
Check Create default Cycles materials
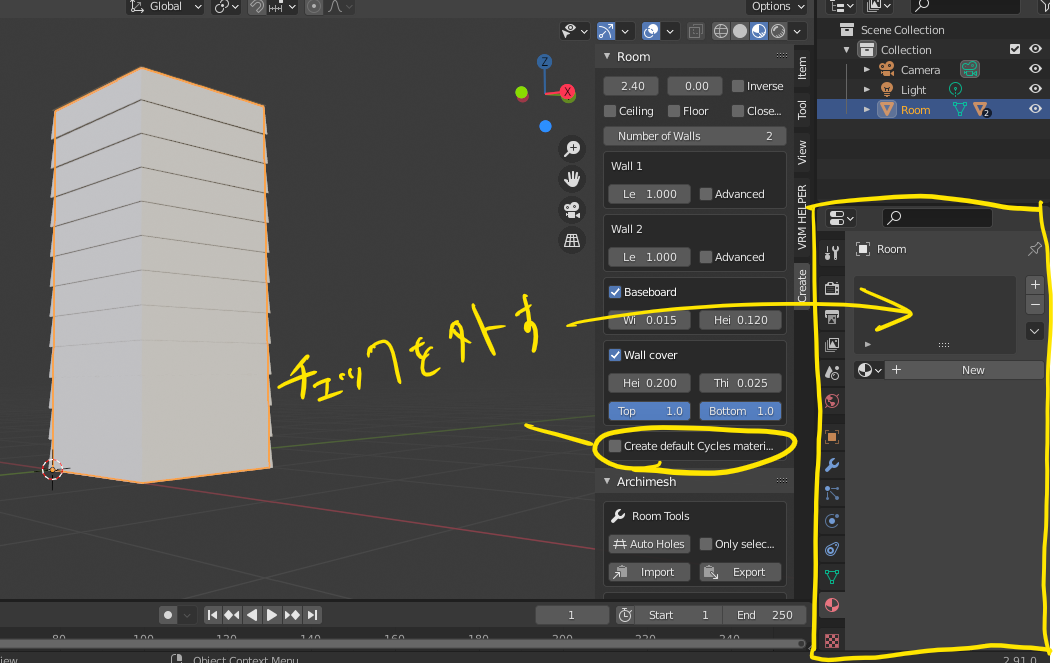click(x=614, y=446)
